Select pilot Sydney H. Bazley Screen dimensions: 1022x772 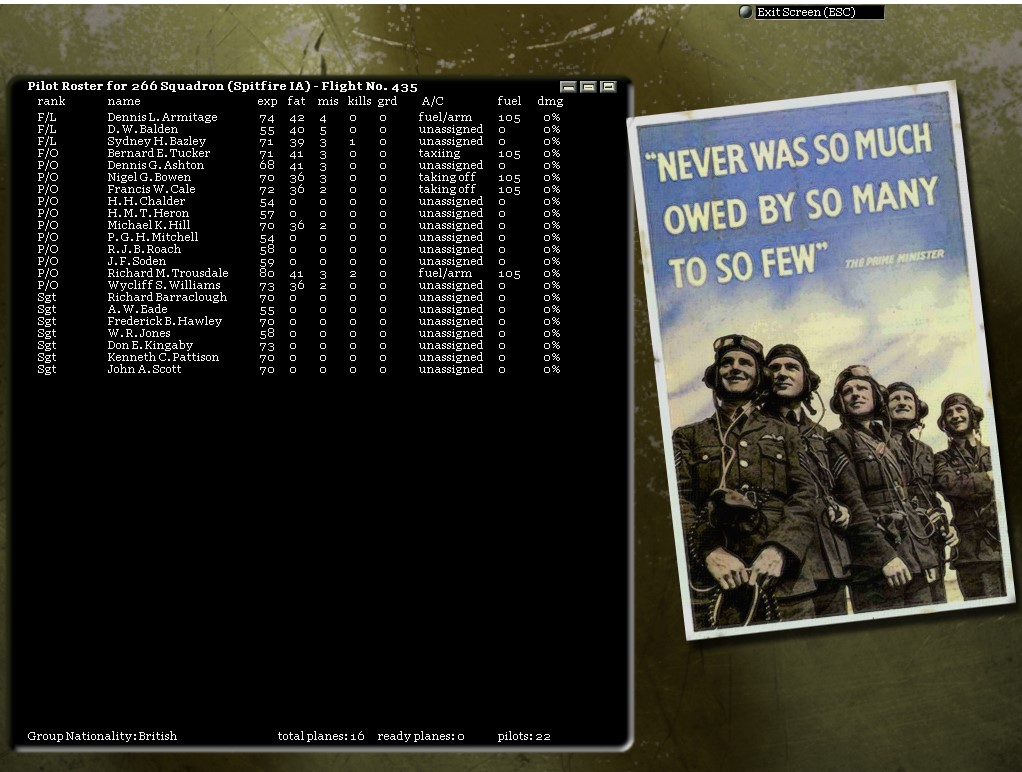[156, 141]
